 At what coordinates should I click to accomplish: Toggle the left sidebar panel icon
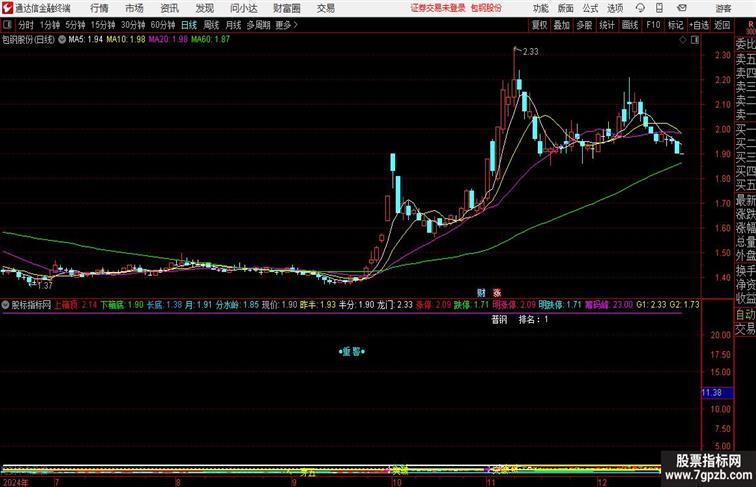[7, 25]
